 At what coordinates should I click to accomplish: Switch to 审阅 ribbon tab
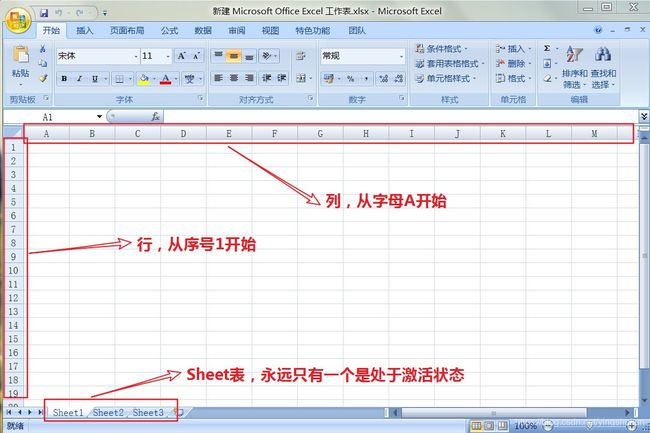[x=237, y=30]
